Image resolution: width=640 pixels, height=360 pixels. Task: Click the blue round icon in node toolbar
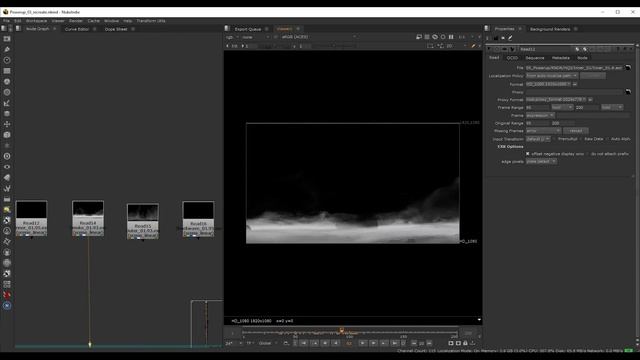[7, 306]
